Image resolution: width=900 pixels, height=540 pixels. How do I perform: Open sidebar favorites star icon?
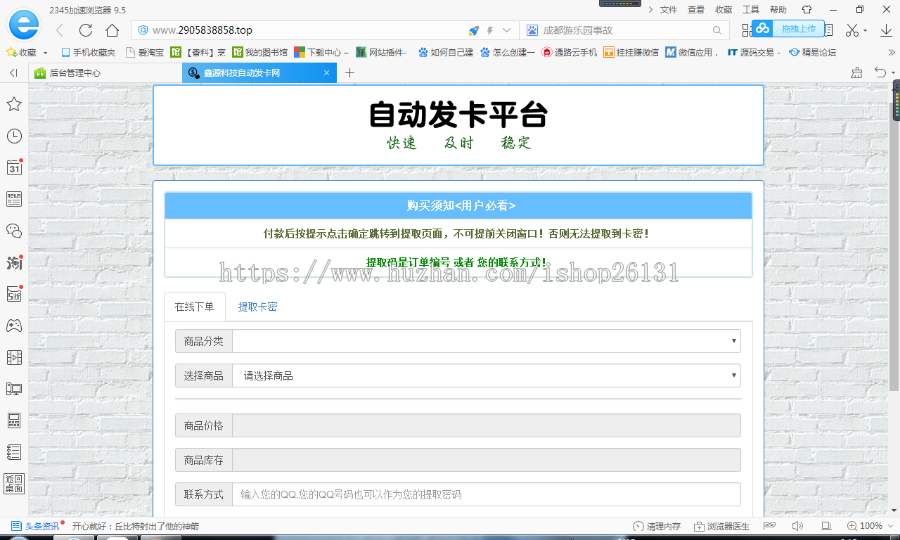click(14, 104)
